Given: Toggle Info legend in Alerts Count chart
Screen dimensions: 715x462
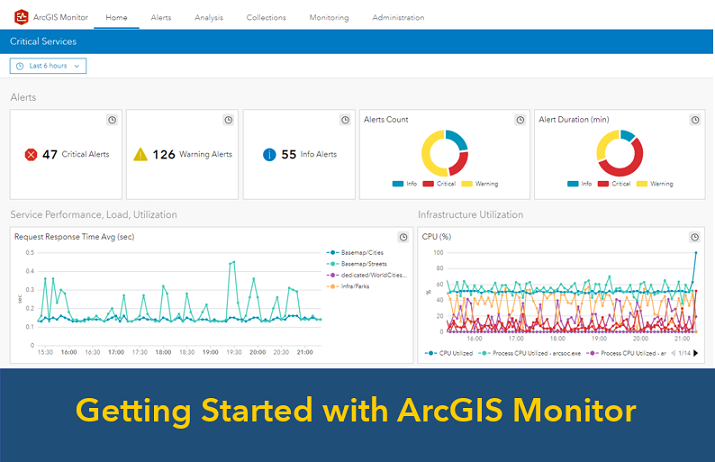Looking at the screenshot, I should pos(404,184).
